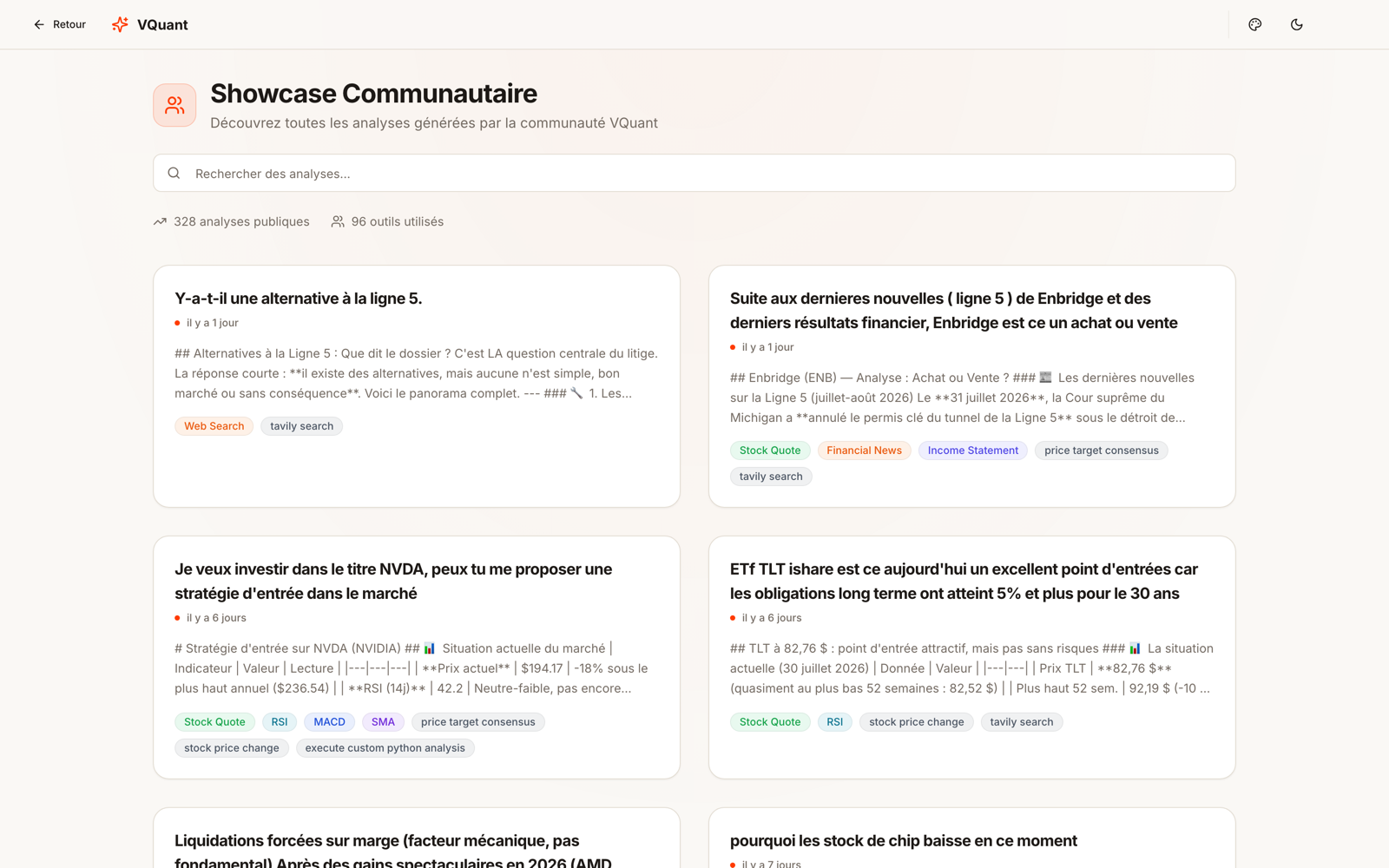Click the SMA tag
1389x868 pixels.
pyautogui.click(x=383, y=722)
